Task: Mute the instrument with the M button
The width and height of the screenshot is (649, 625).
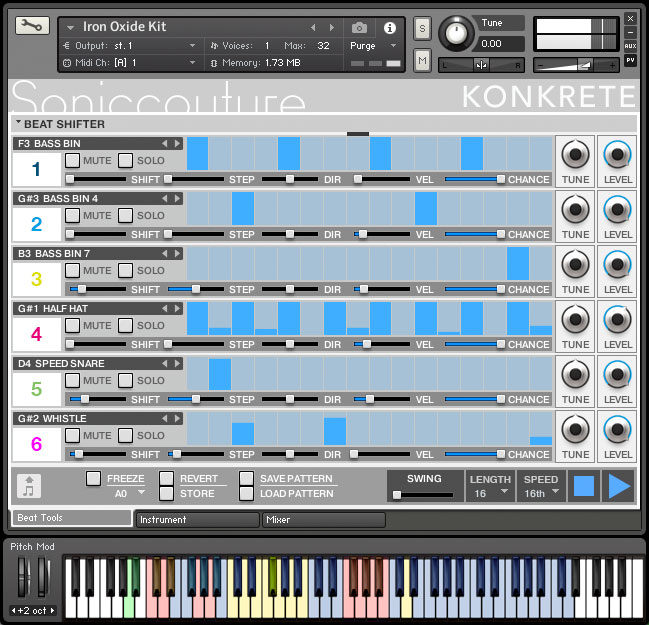Action: click(422, 60)
